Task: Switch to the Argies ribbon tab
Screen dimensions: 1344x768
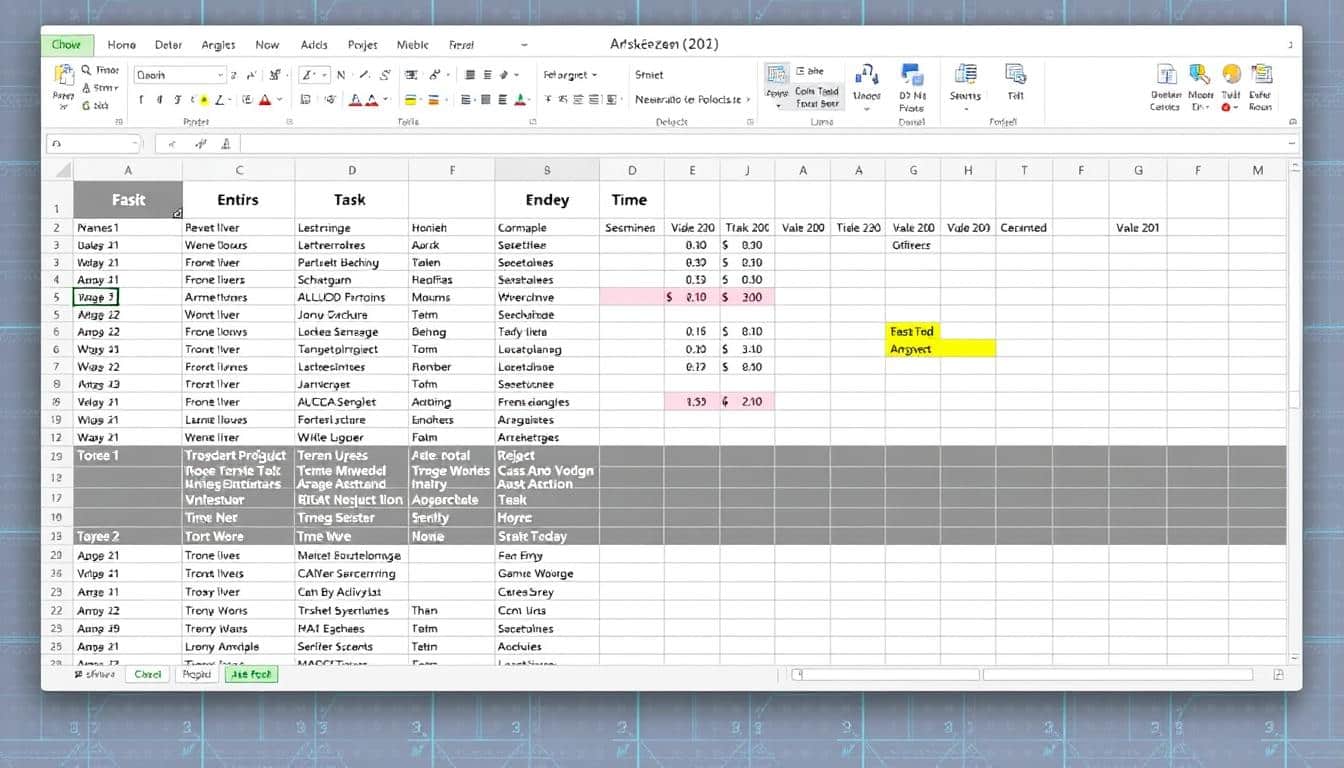Action: [219, 45]
